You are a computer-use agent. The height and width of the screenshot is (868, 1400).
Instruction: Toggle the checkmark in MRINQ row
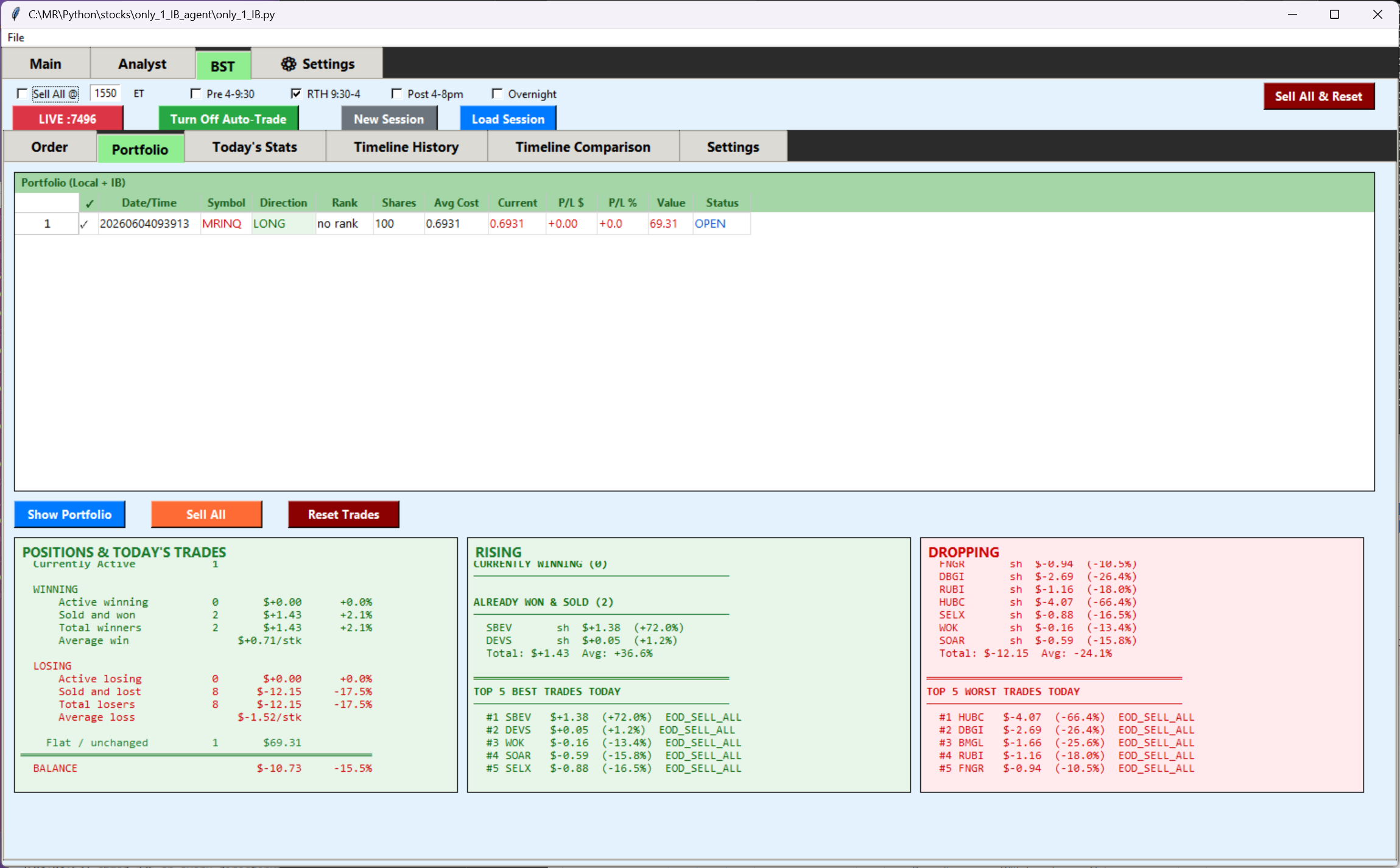tap(85, 224)
